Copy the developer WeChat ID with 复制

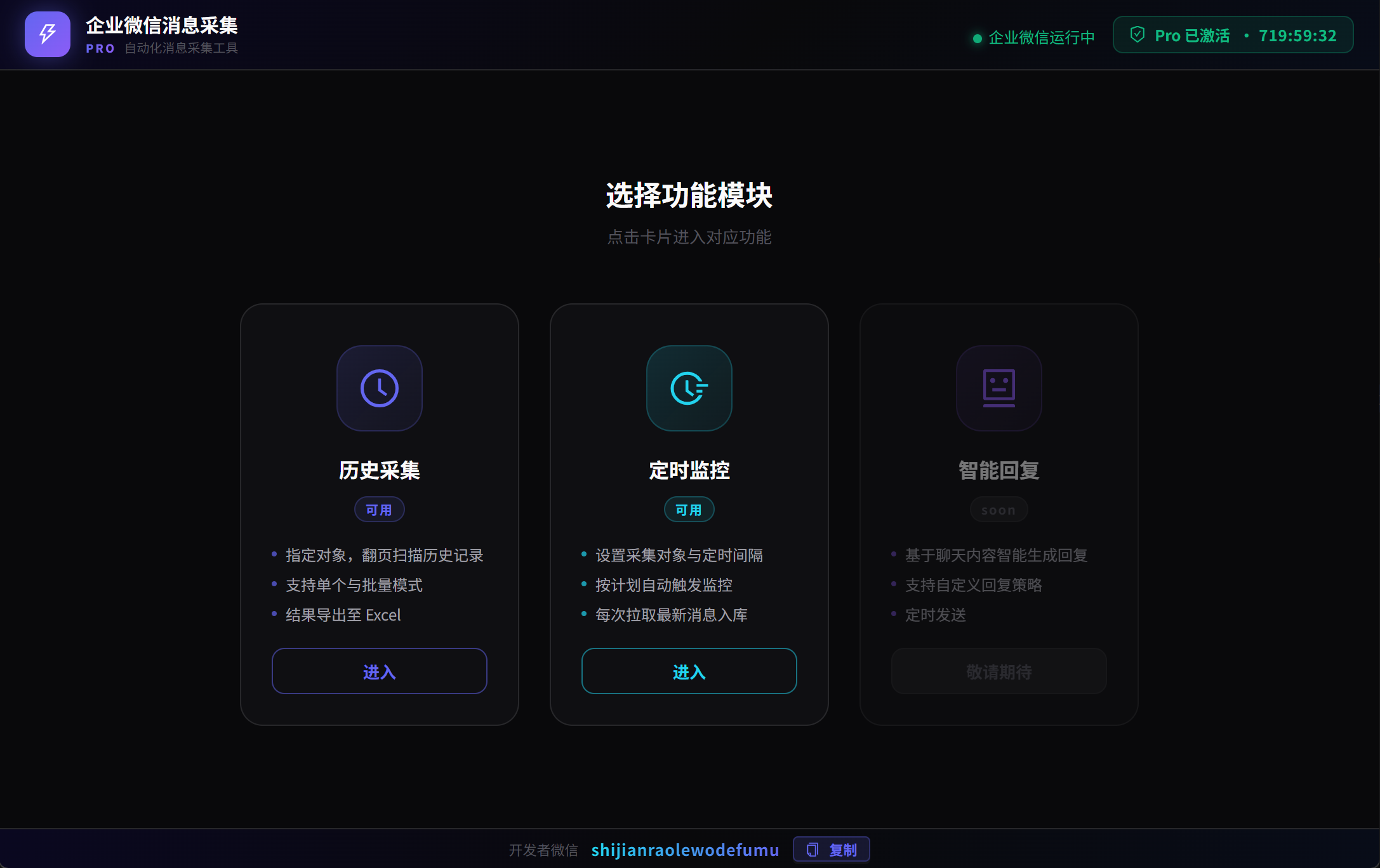(832, 850)
